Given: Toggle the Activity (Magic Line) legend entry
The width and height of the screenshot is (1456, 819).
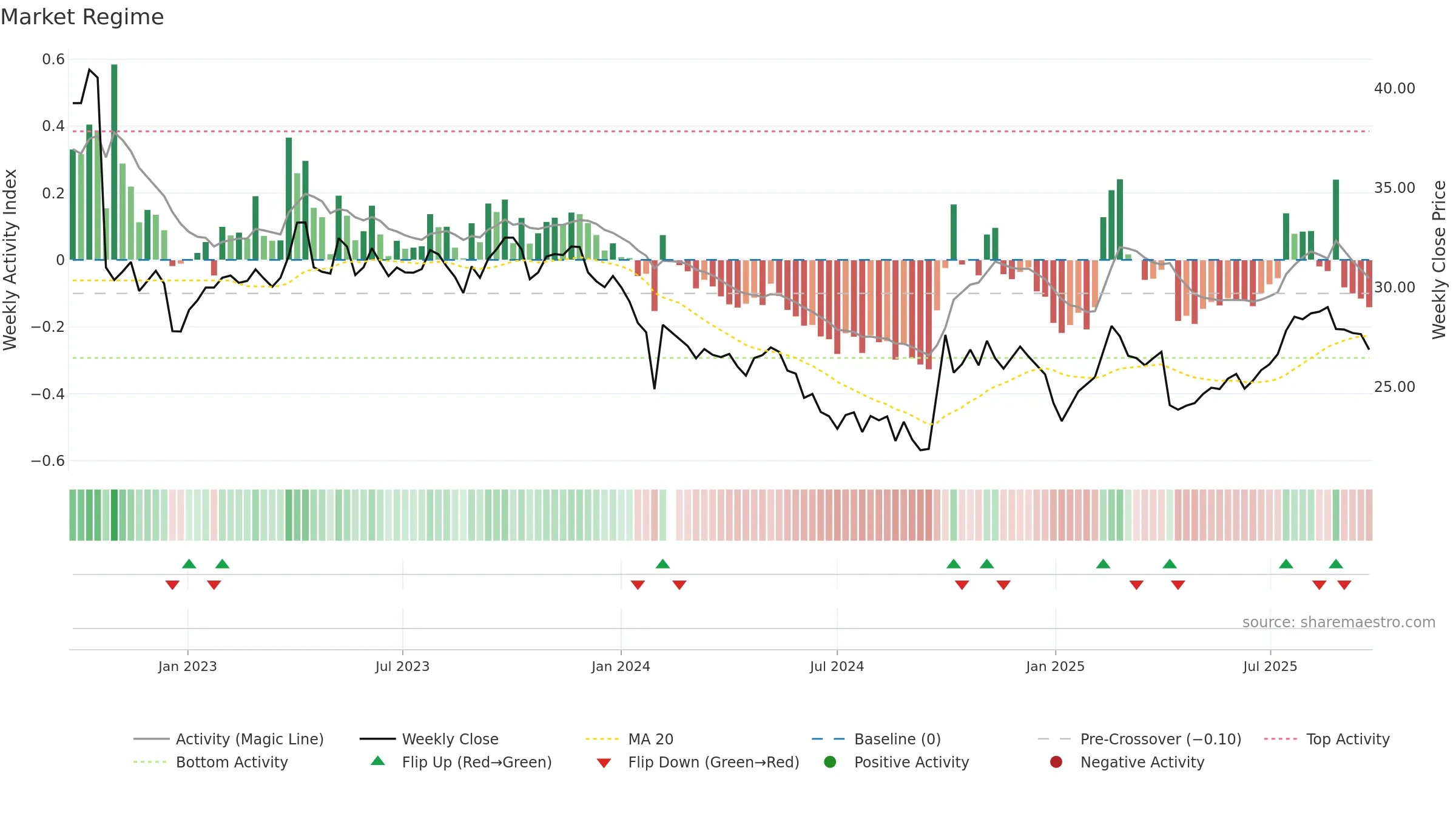Looking at the screenshot, I should [x=229, y=739].
